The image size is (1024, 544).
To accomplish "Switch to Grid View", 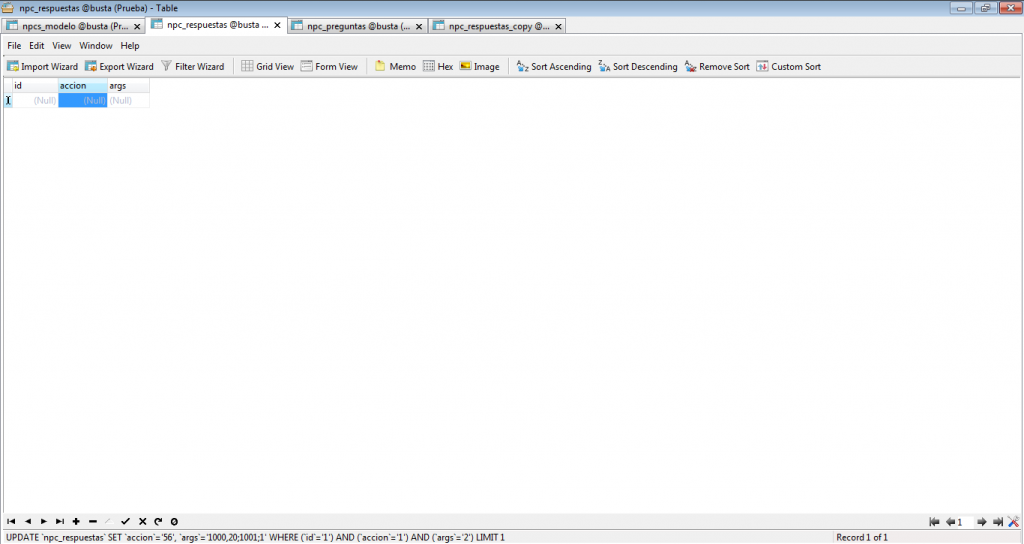I will point(268,67).
